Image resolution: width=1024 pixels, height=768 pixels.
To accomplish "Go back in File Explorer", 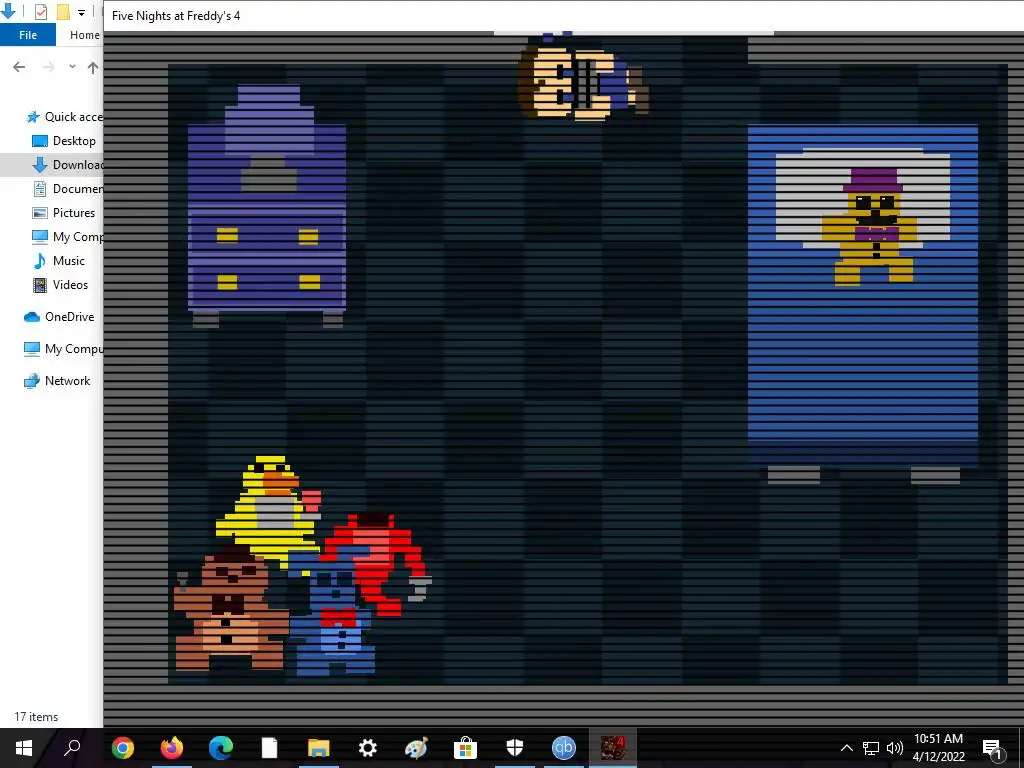I will pos(19,67).
